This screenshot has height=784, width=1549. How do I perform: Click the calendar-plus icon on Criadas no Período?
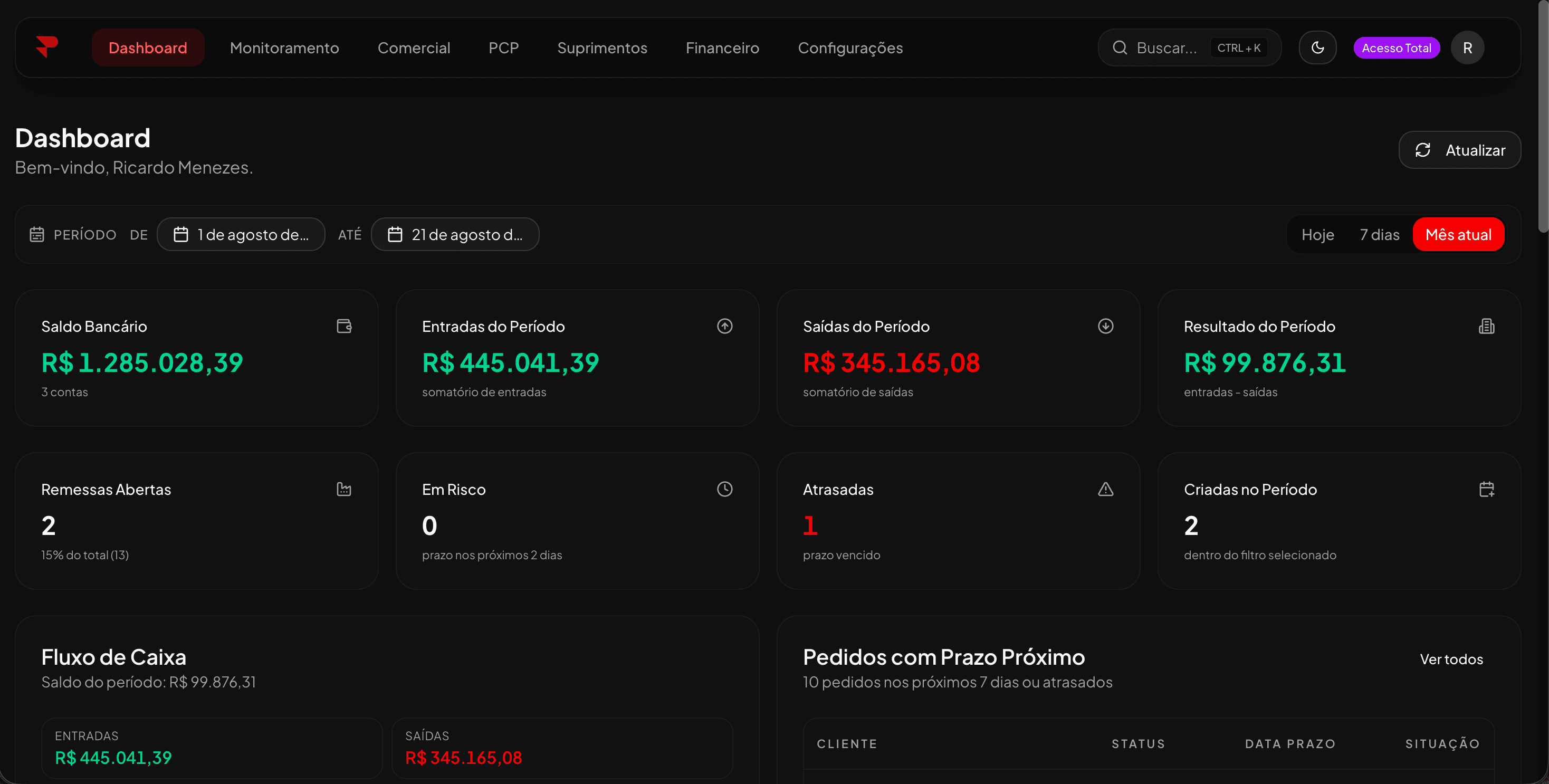tap(1486, 489)
